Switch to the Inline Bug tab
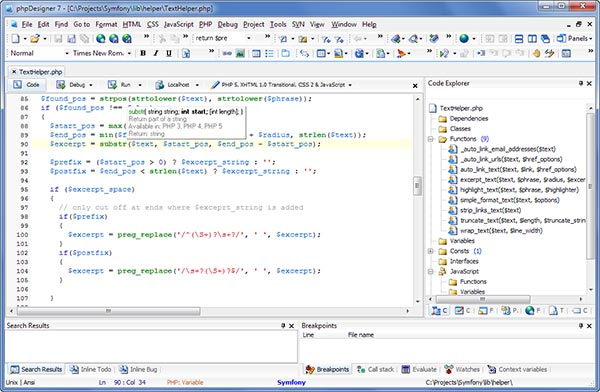This screenshot has height=392, width=600. coord(139,369)
